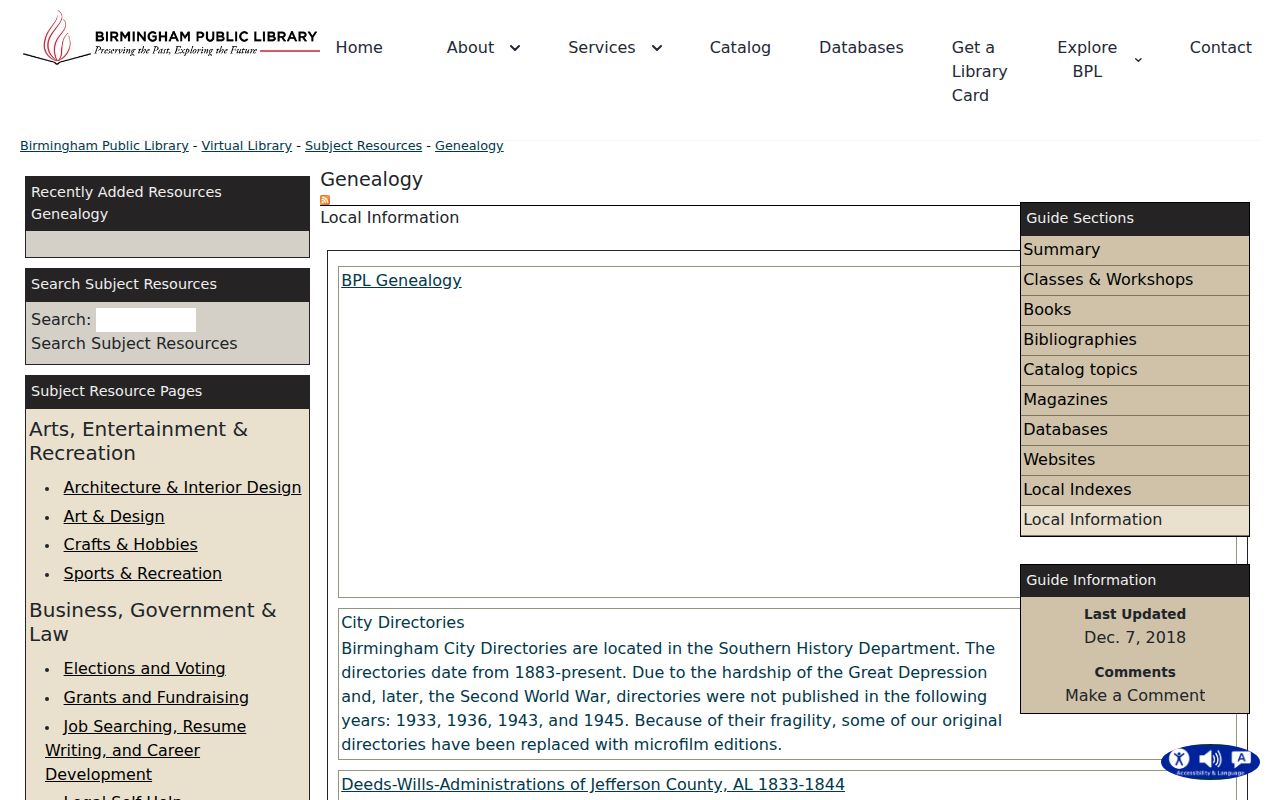Open the BPL Genealogy link
The image size is (1280, 800).
(402, 280)
